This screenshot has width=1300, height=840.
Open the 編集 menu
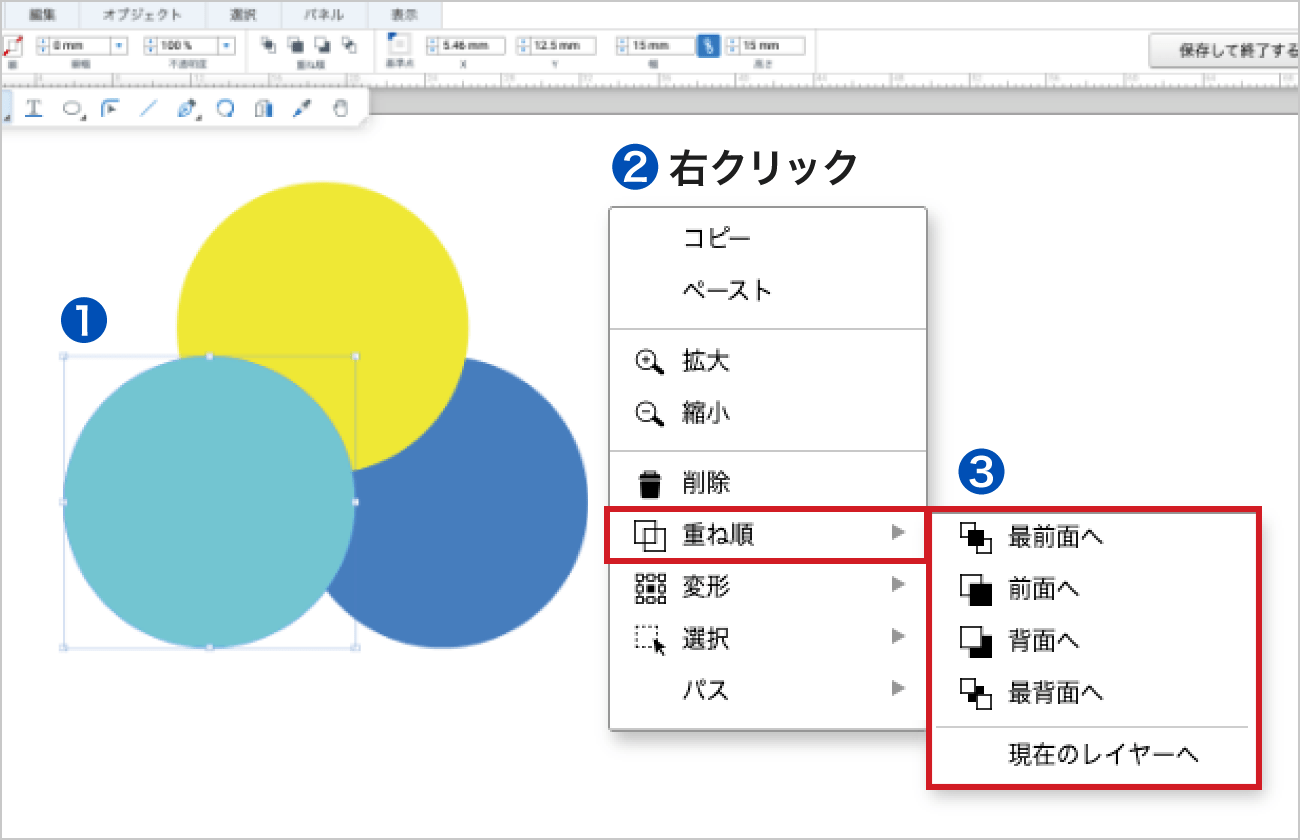coord(41,15)
